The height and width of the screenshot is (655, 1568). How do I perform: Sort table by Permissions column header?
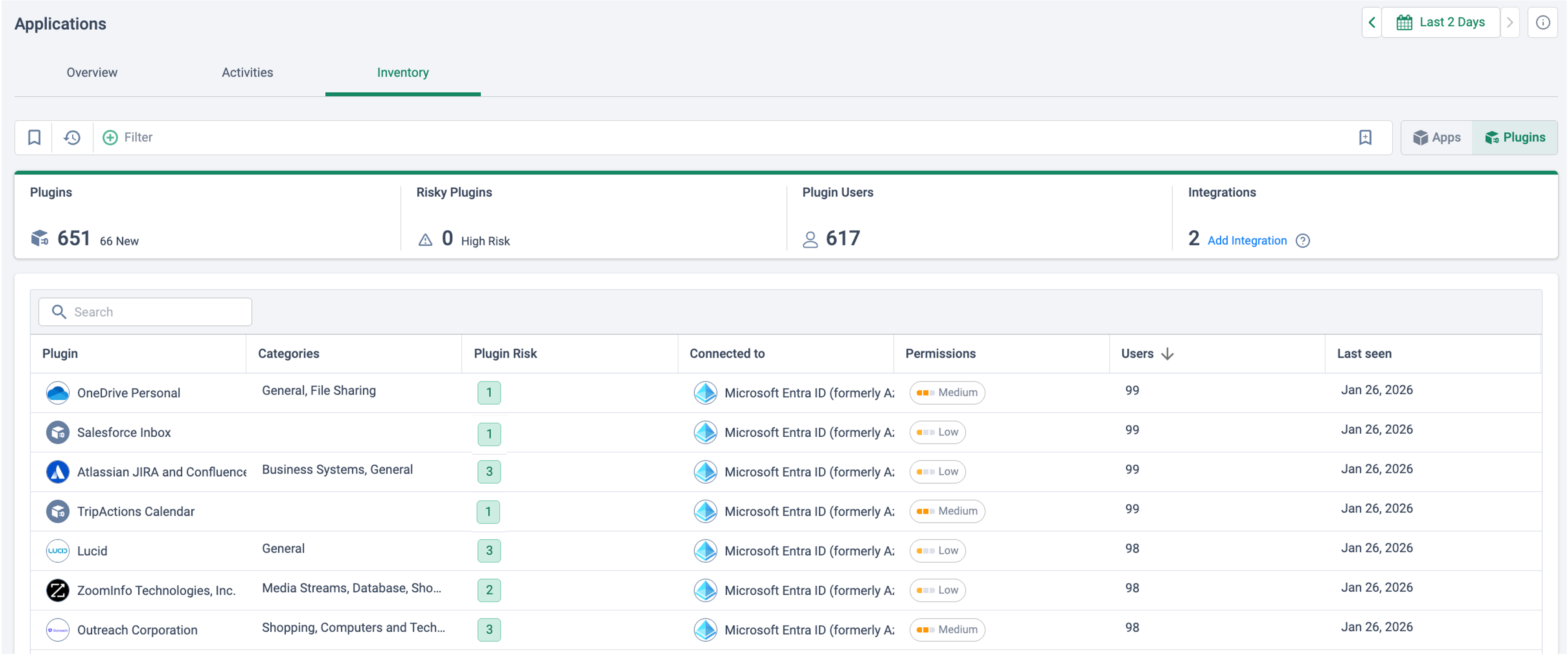click(941, 354)
